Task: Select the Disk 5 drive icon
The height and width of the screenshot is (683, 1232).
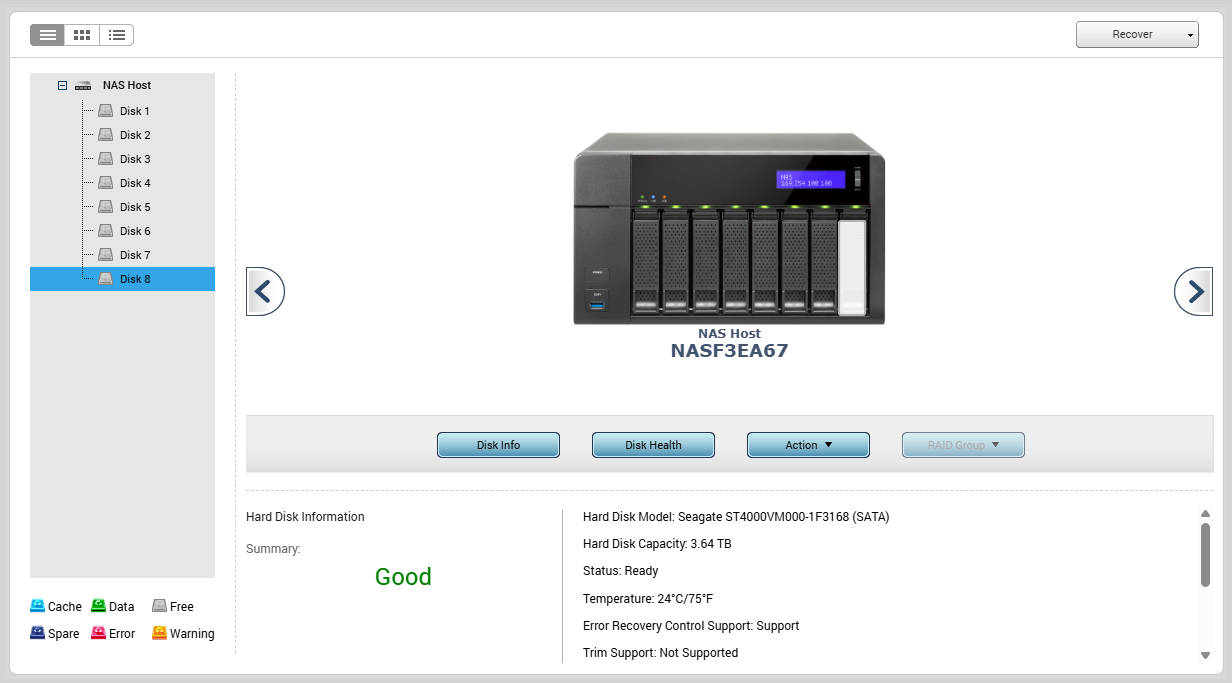Action: tap(105, 207)
